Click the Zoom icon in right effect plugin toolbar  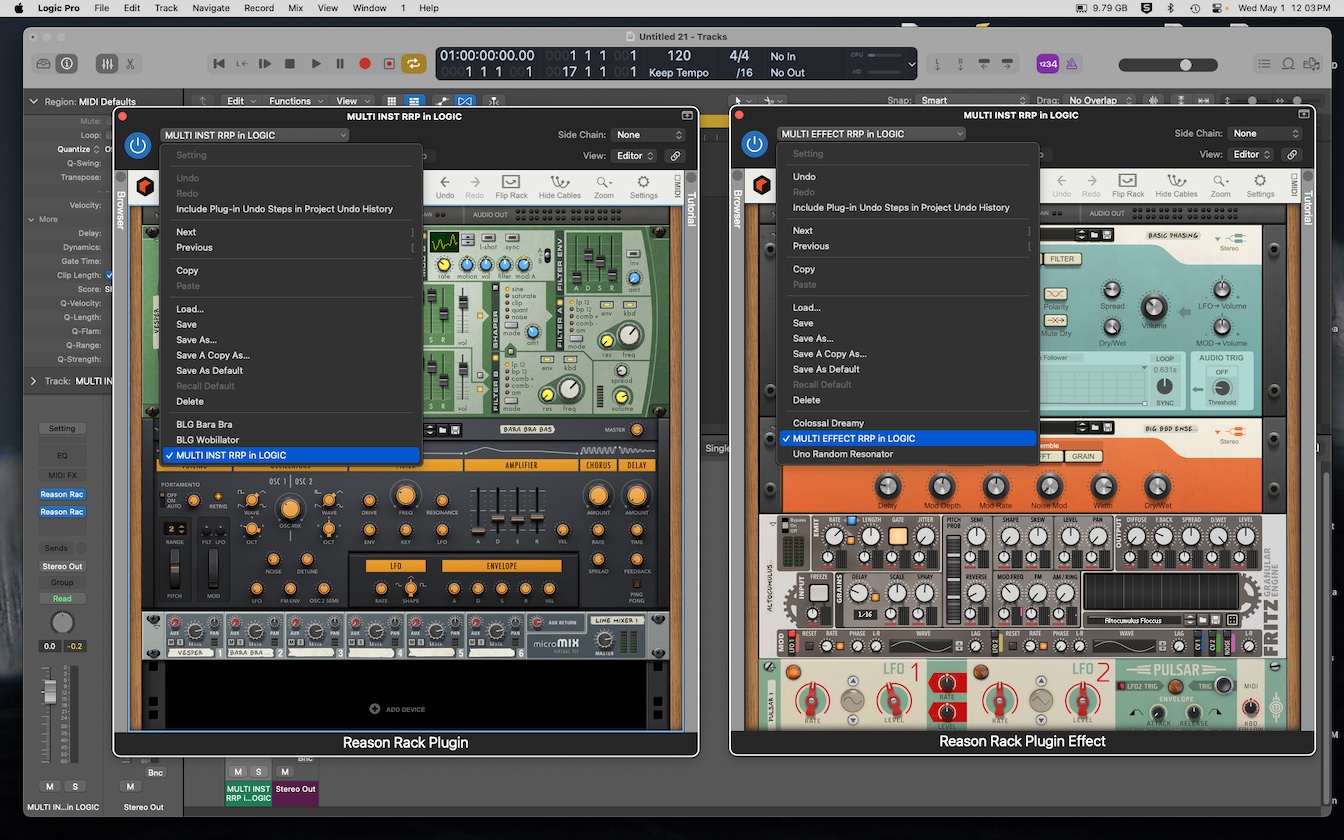[1221, 186]
